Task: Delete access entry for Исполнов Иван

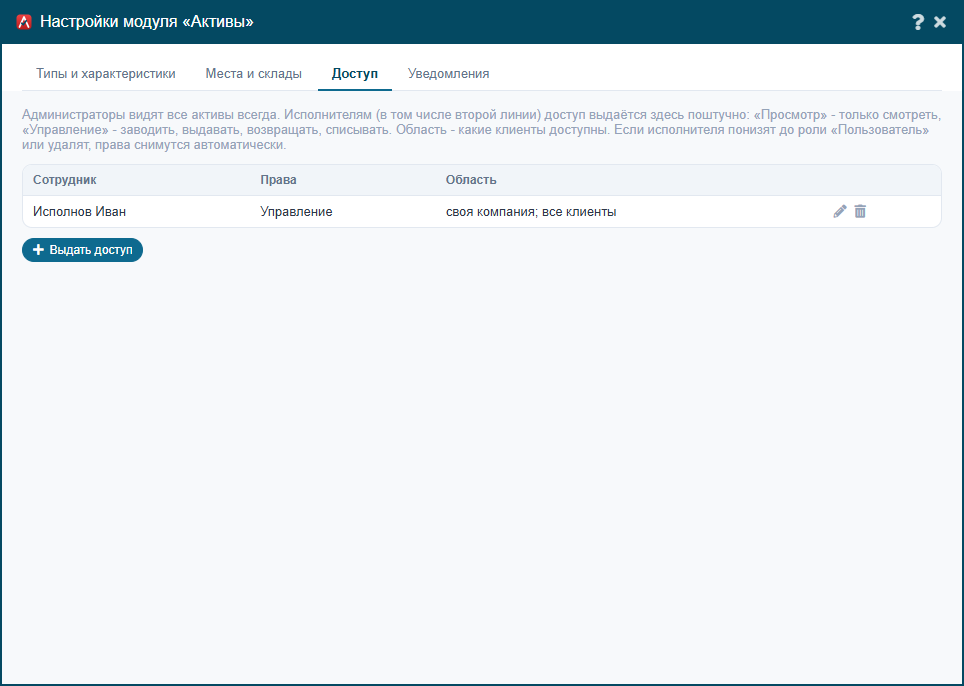Action: point(860,211)
